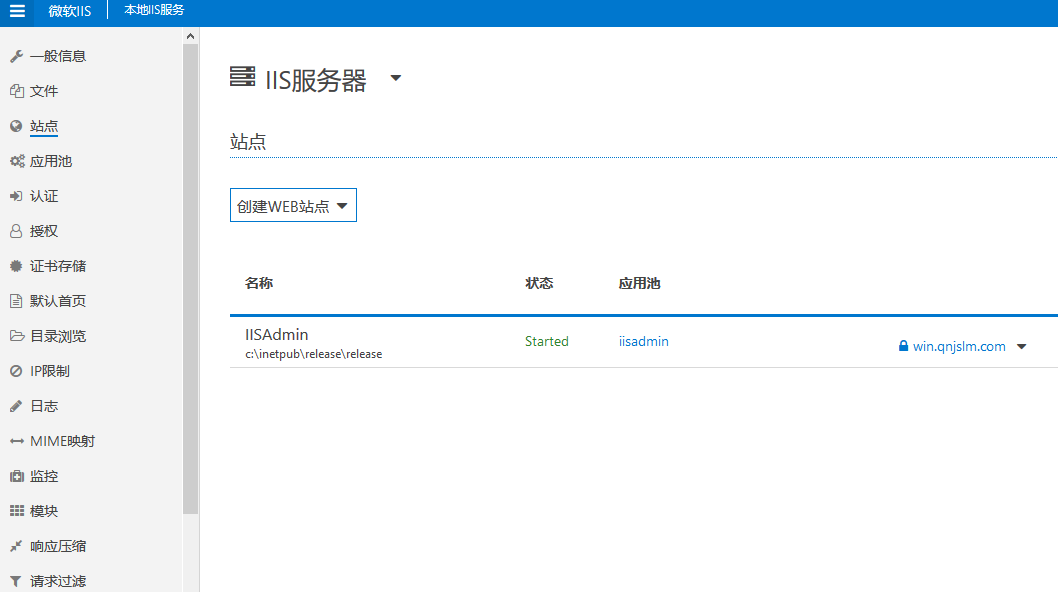Open 日志 page
Viewport: 1058px width, 592px height.
[x=44, y=406]
